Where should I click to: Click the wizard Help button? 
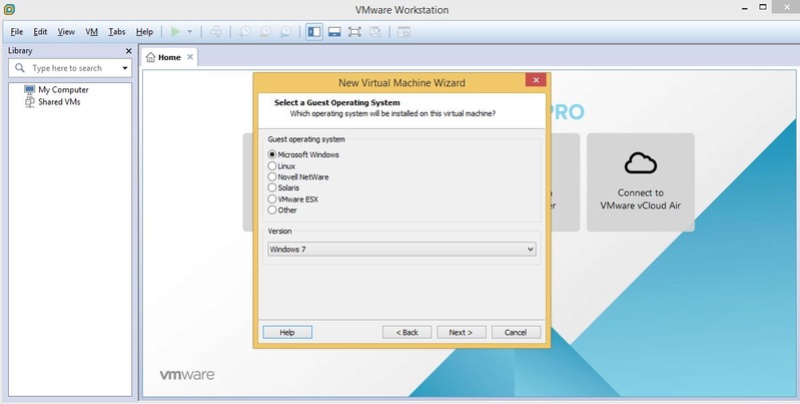coord(287,332)
